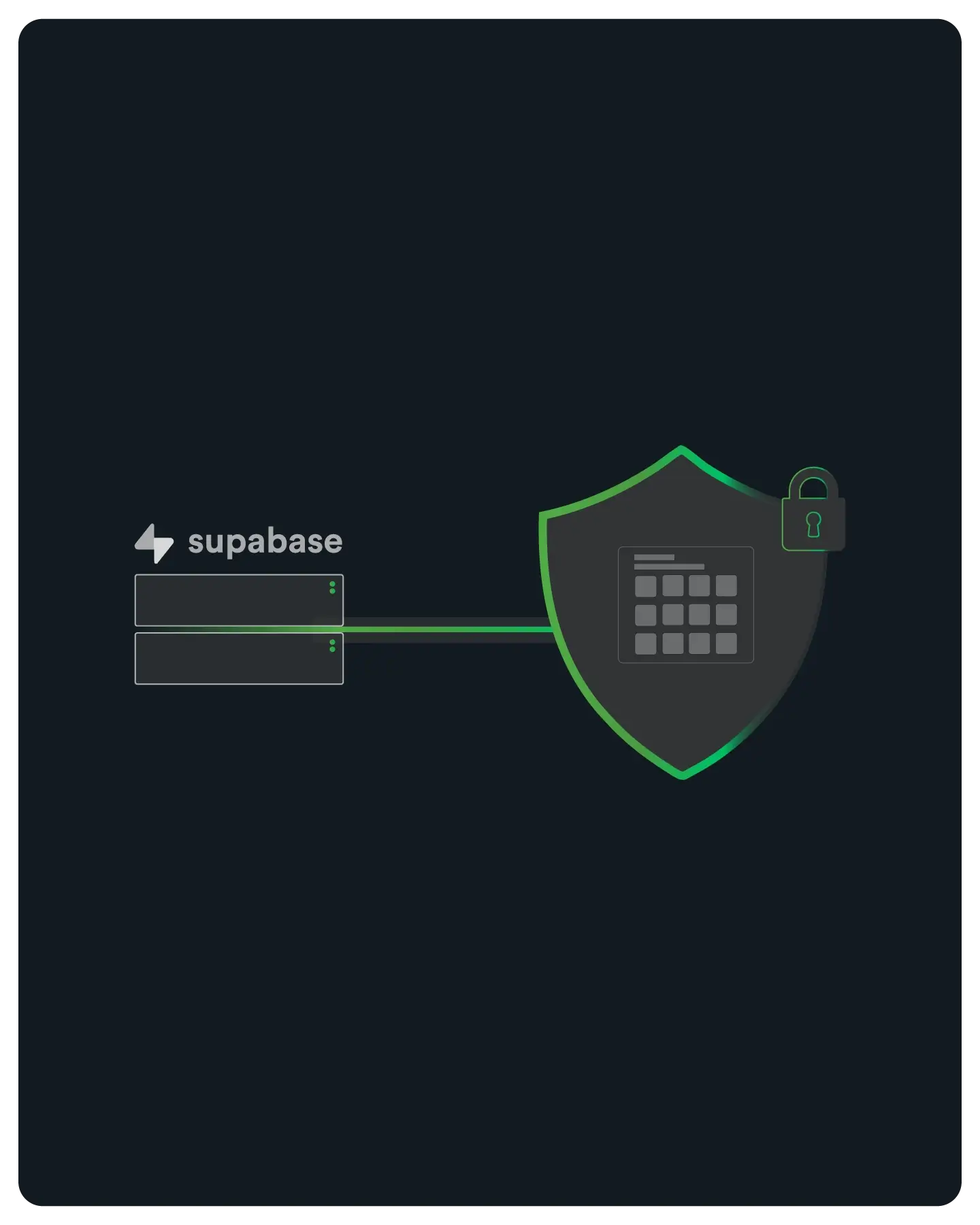Click green status dots on bottom server

(332, 645)
